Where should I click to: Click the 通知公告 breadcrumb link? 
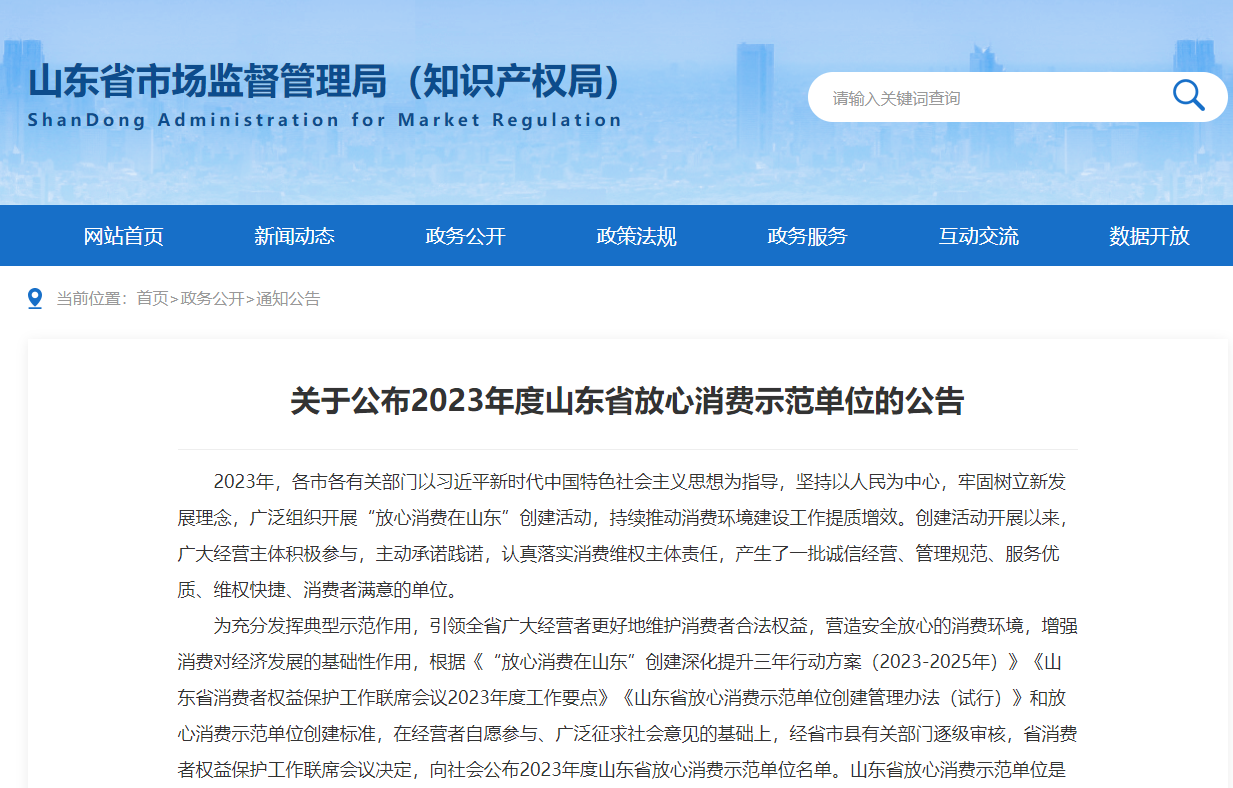288,298
